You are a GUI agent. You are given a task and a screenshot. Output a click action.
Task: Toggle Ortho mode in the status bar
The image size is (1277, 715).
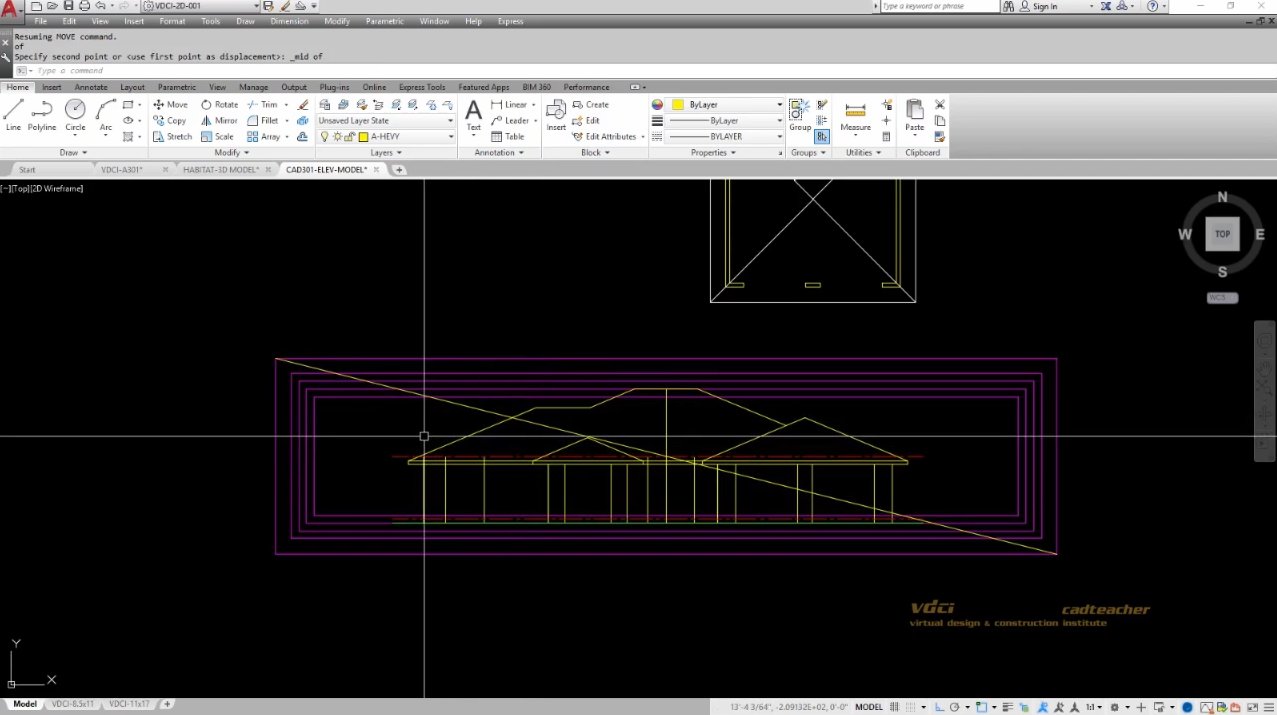[937, 707]
